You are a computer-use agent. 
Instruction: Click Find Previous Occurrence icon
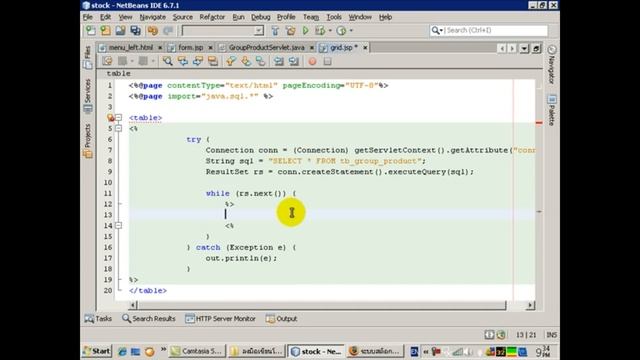182,61
